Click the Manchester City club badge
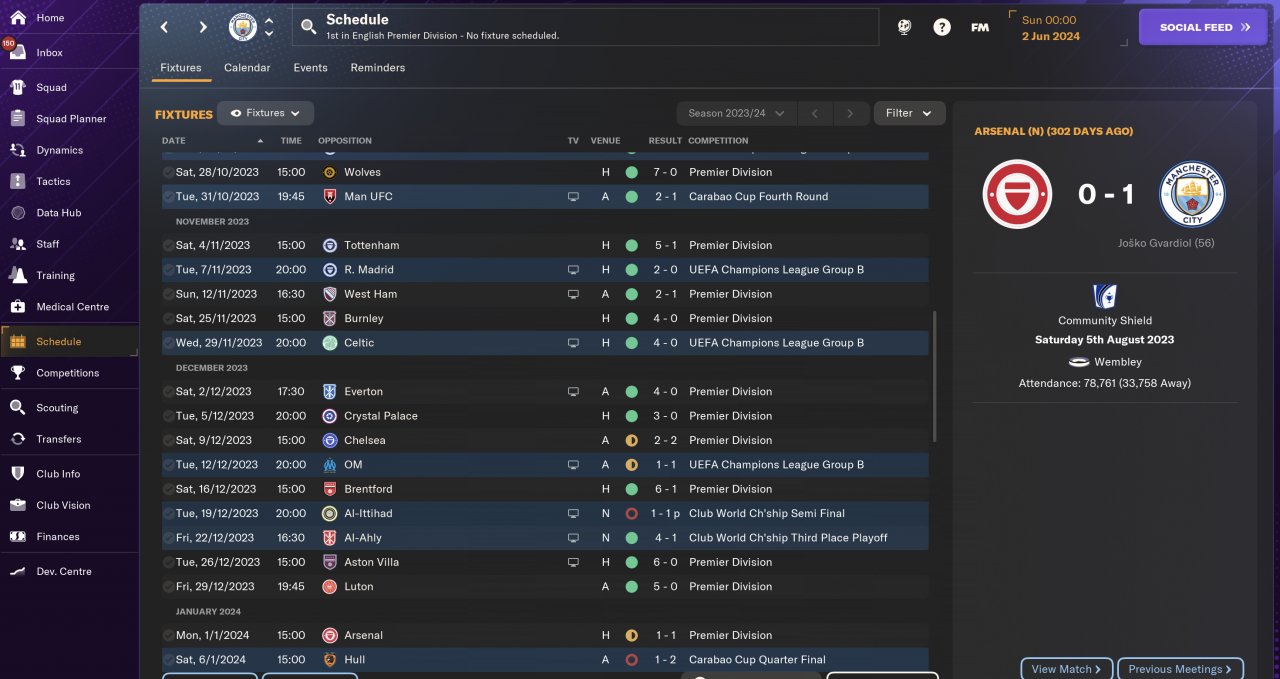Screen dimensions: 1280x679 243,27
